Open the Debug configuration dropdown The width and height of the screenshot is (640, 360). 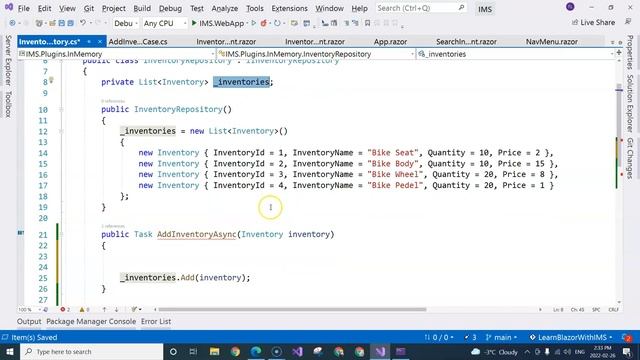125,23
